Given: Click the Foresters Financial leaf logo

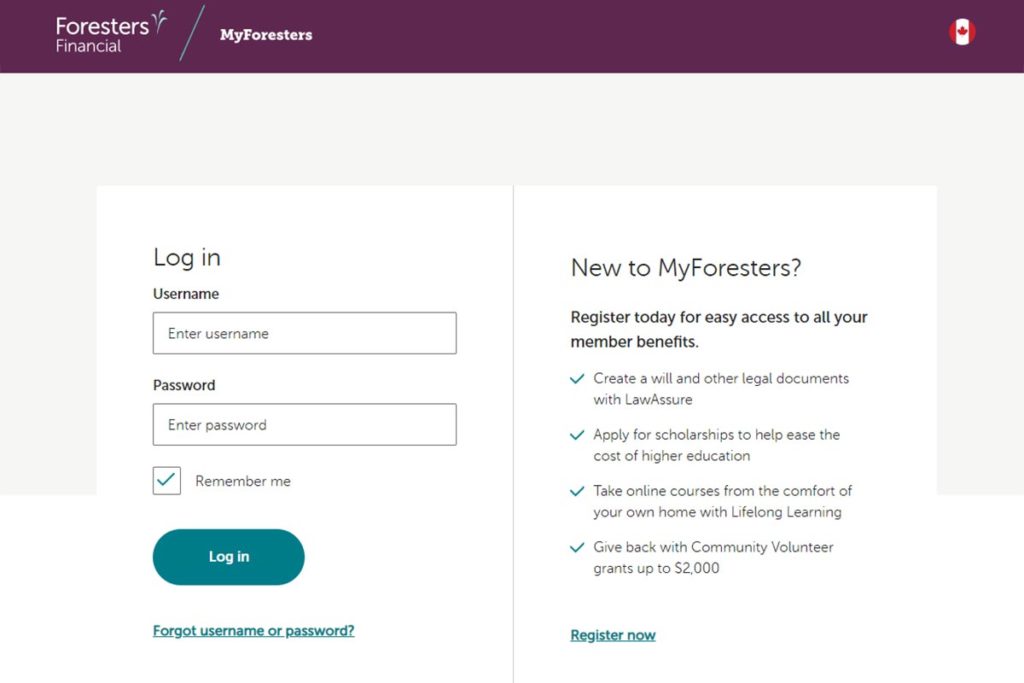Looking at the screenshot, I should pyautogui.click(x=110, y=34).
